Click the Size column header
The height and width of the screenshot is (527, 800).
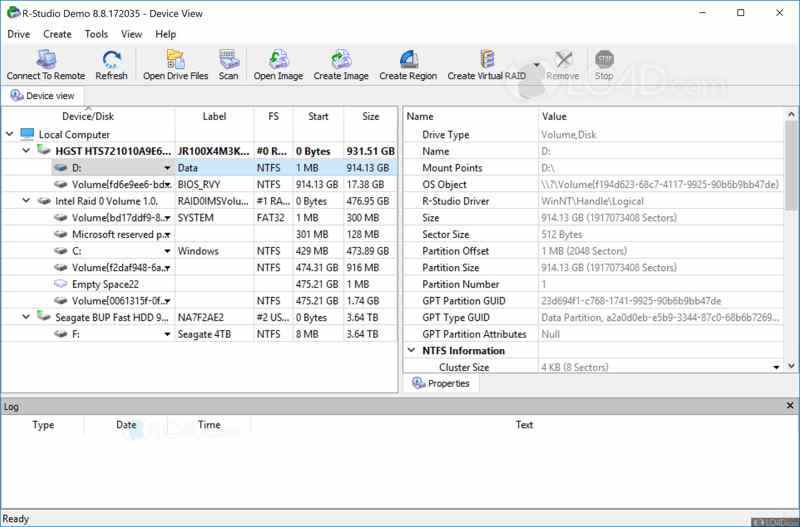[x=370, y=117]
